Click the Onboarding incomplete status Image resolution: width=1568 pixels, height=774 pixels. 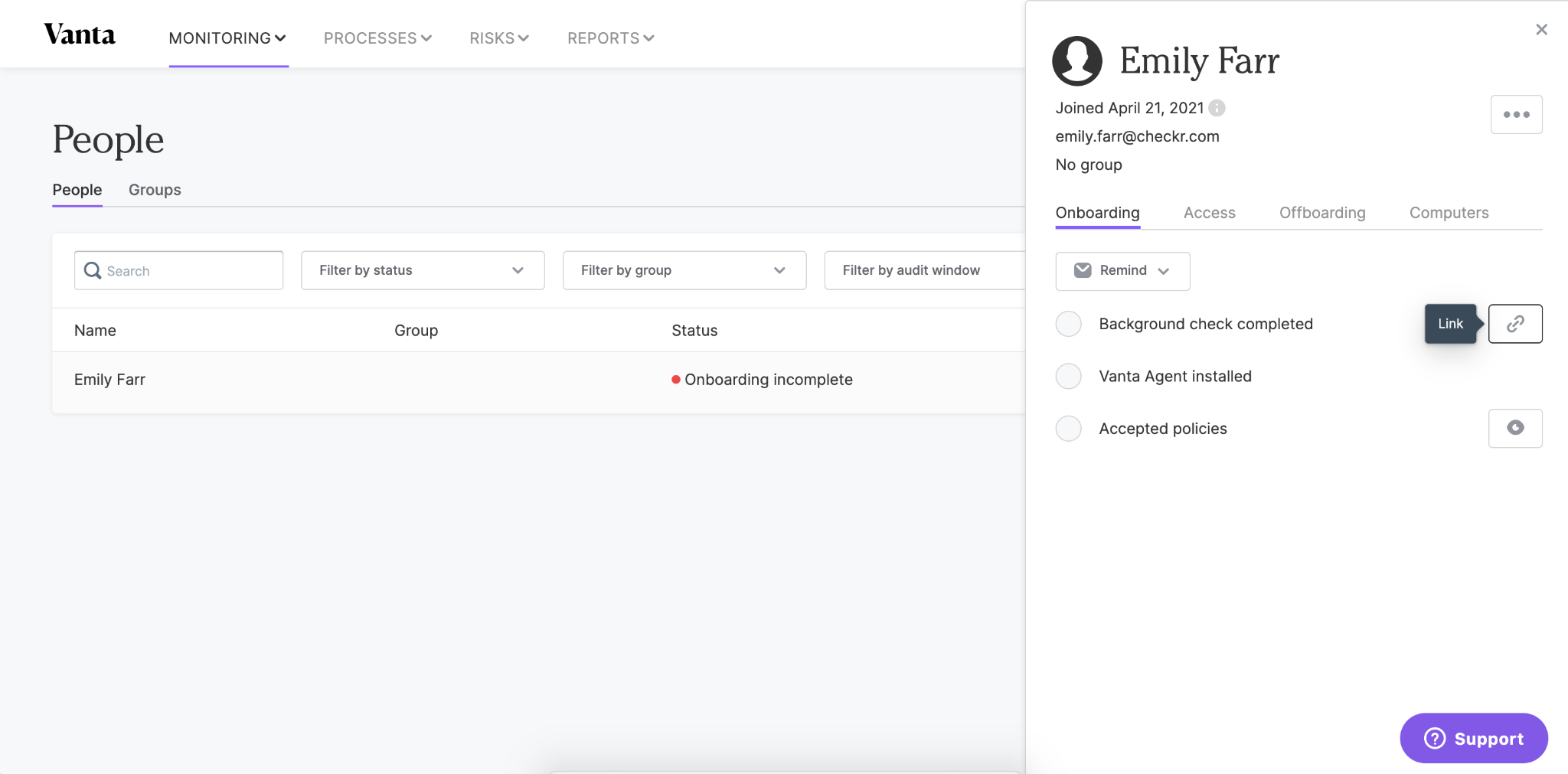pyautogui.click(x=762, y=380)
